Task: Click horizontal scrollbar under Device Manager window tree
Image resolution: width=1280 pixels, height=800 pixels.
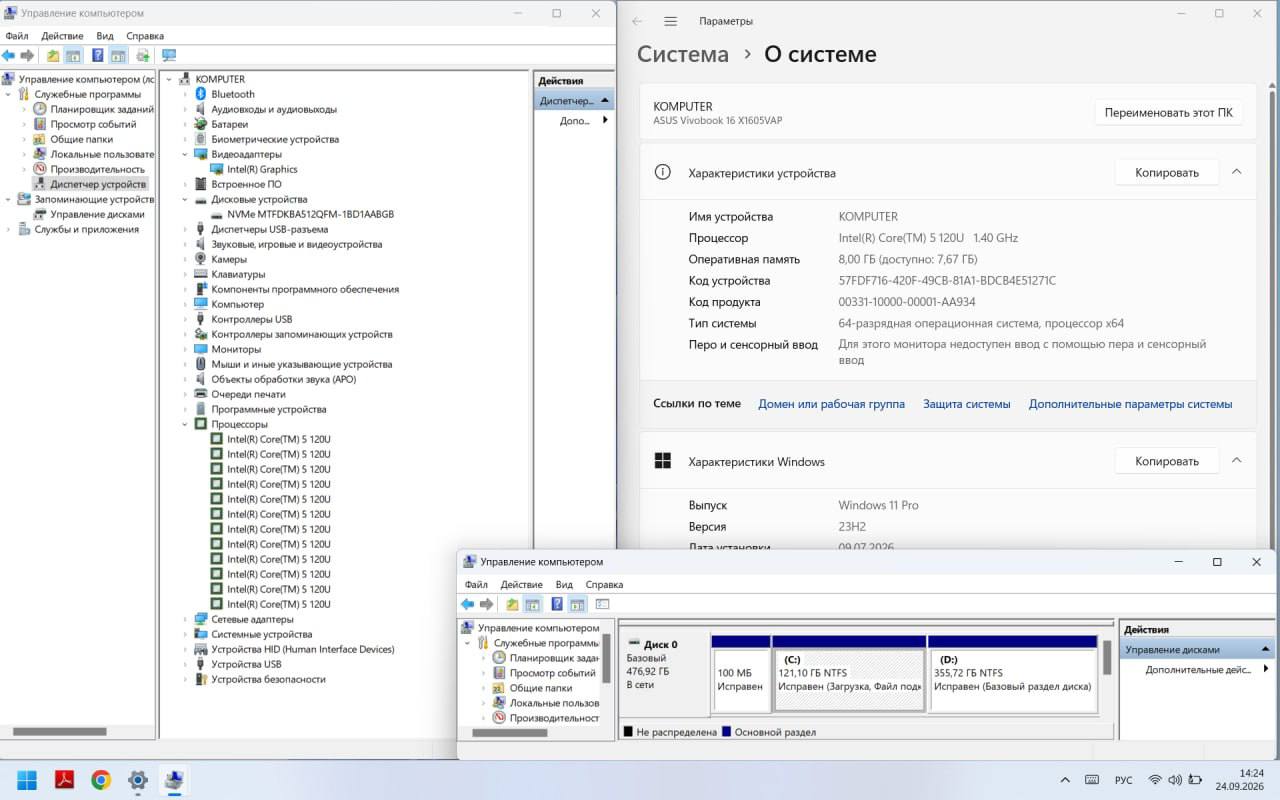Action: [59, 732]
